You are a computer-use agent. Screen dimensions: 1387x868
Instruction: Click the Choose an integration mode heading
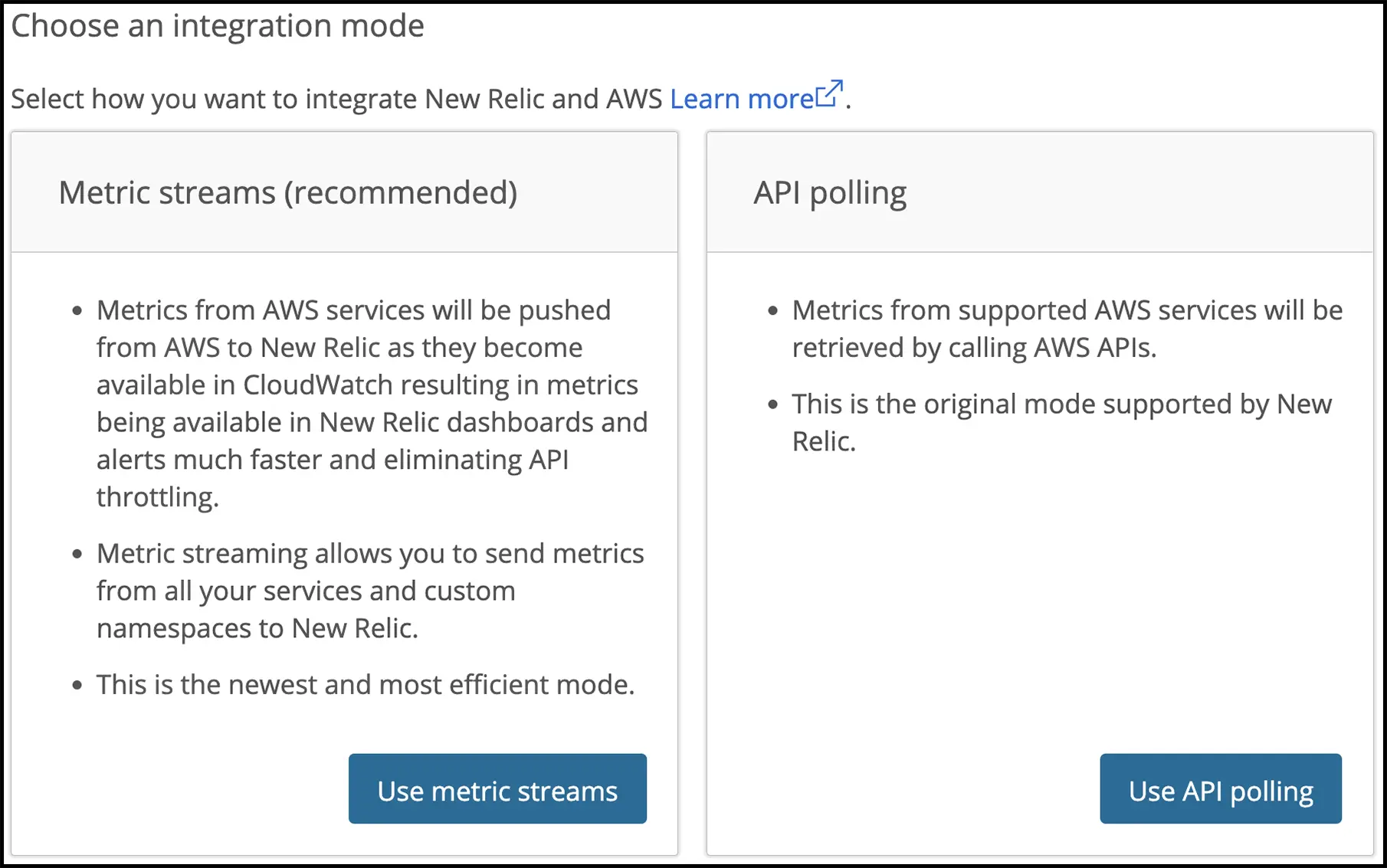point(217,25)
